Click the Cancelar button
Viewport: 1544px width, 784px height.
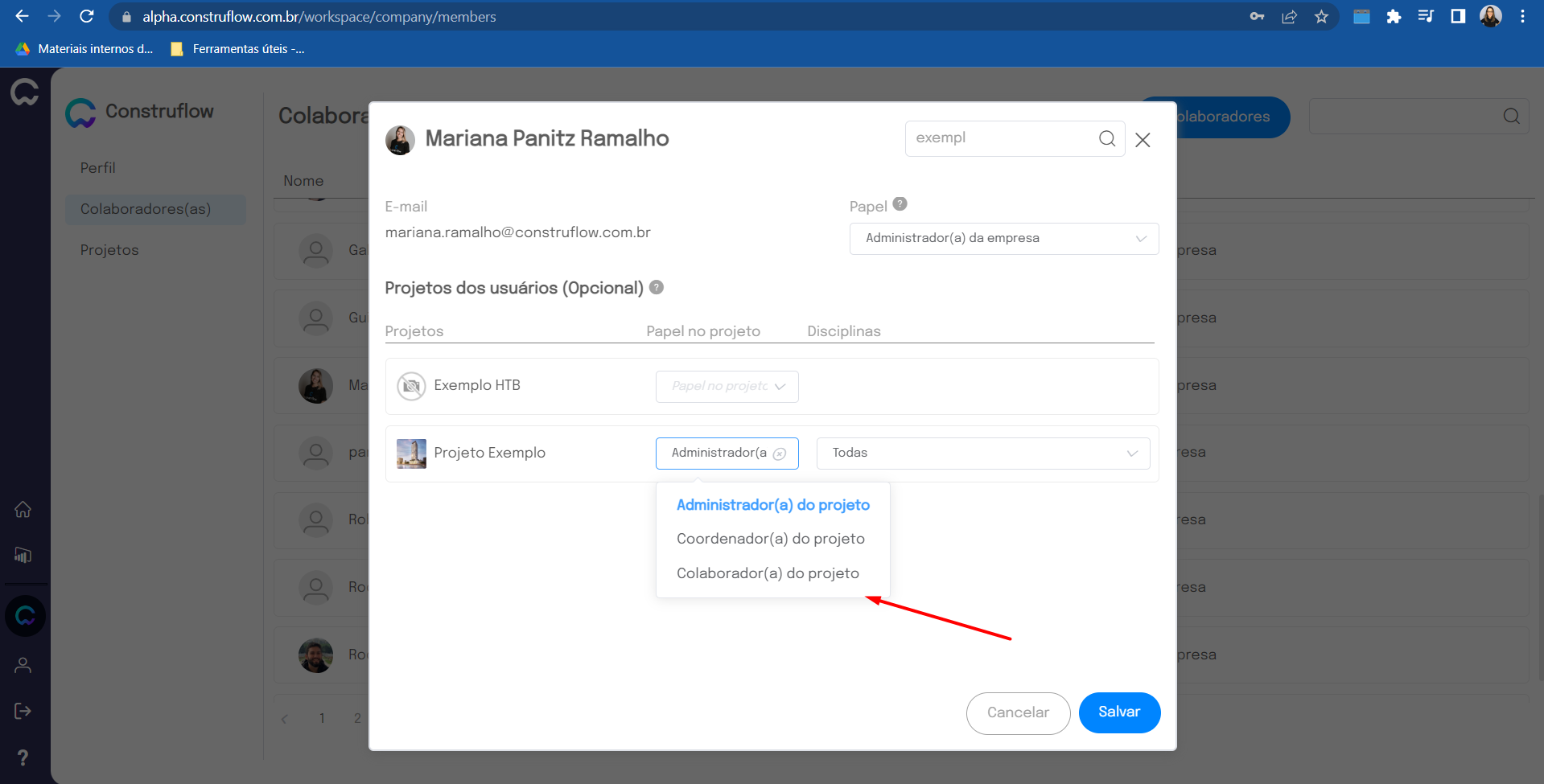[x=1018, y=712]
